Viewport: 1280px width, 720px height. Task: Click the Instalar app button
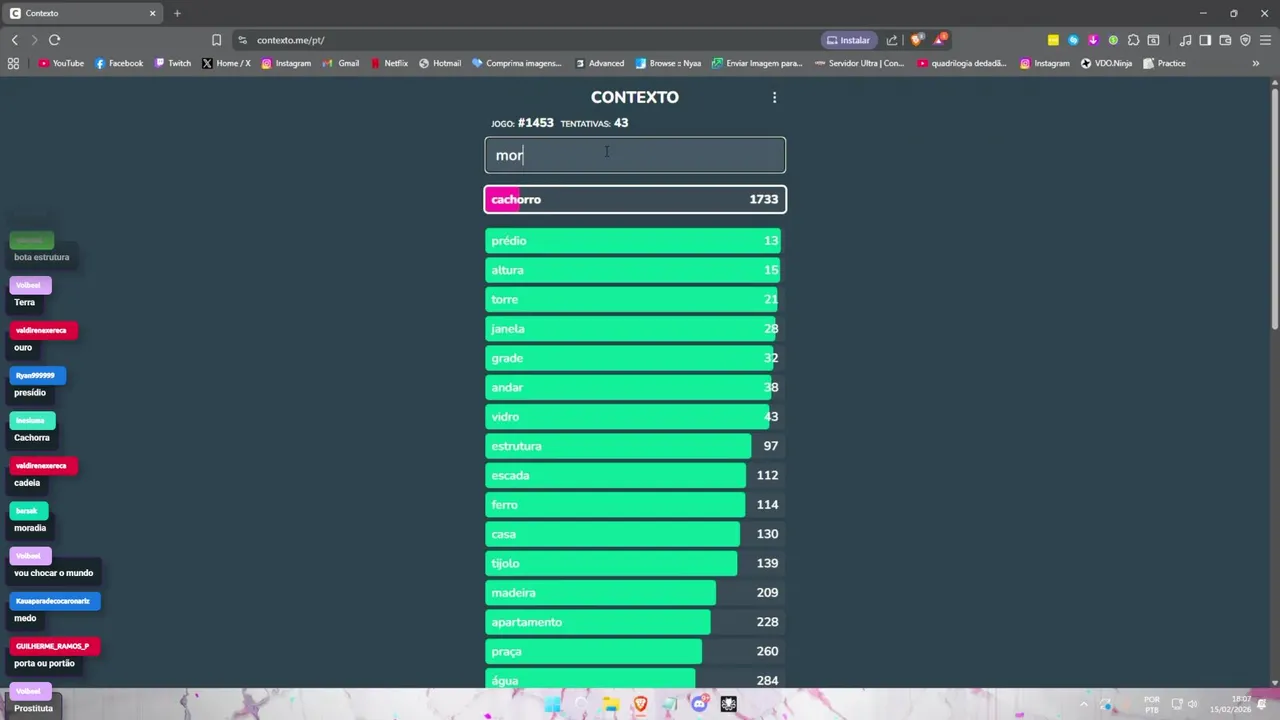848,40
